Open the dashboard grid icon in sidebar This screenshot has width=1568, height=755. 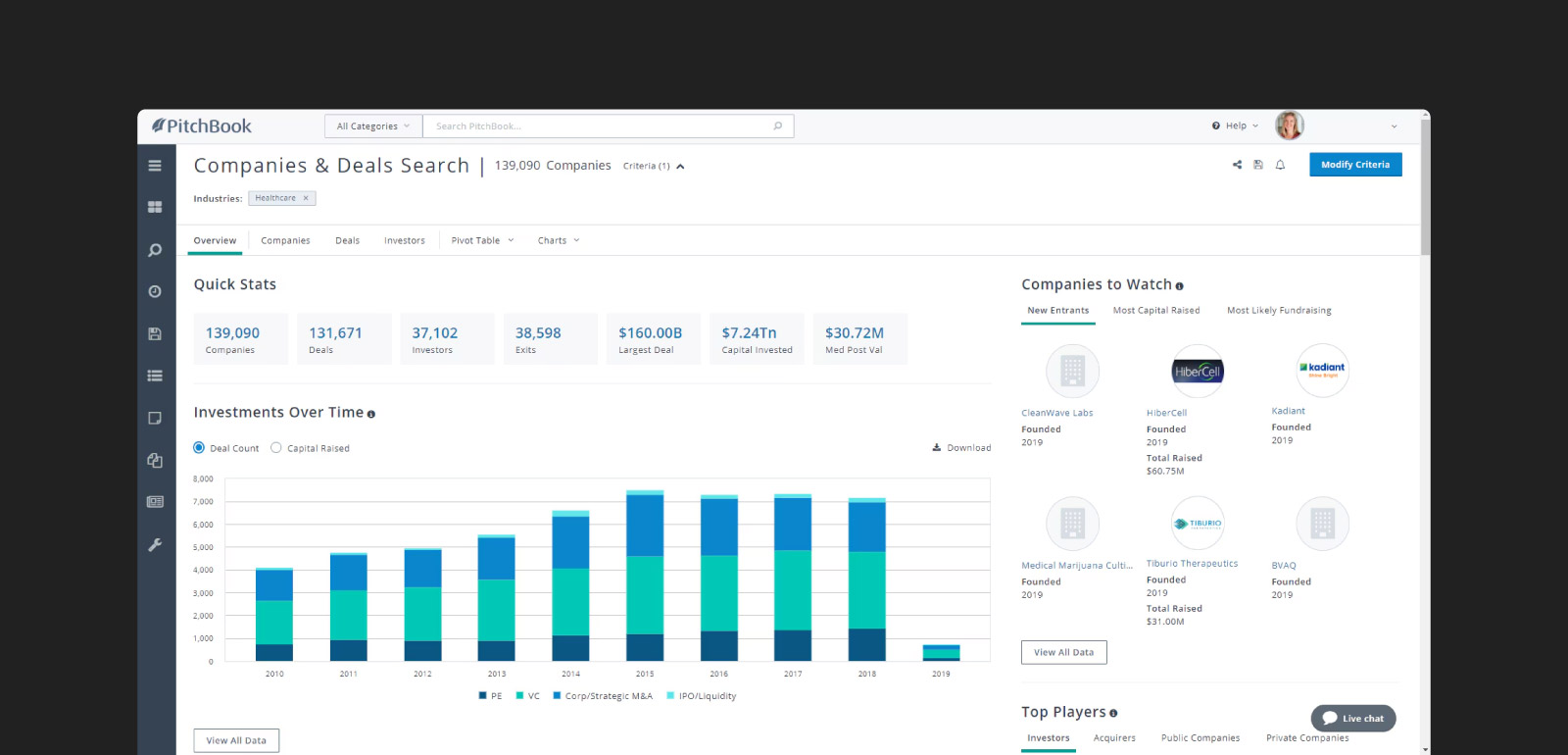(x=155, y=208)
